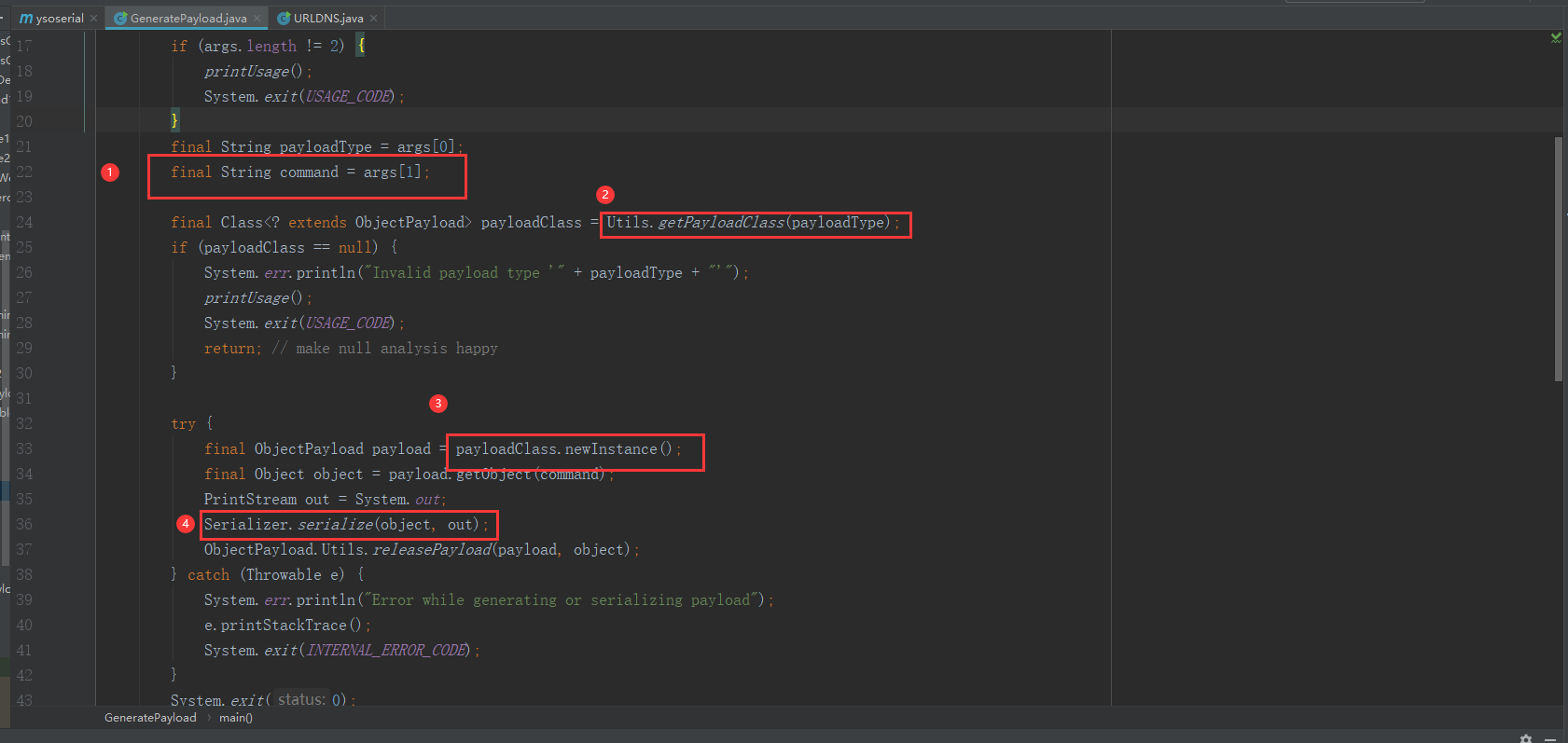Click the GeneratePayload breadcrumb

coord(150,717)
